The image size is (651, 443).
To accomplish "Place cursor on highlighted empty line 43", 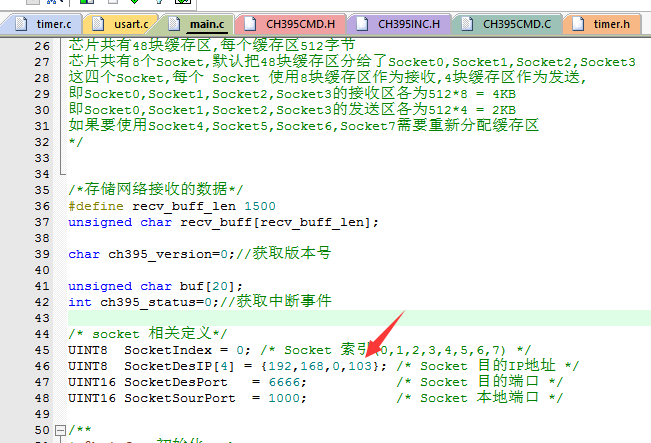I will (359, 318).
